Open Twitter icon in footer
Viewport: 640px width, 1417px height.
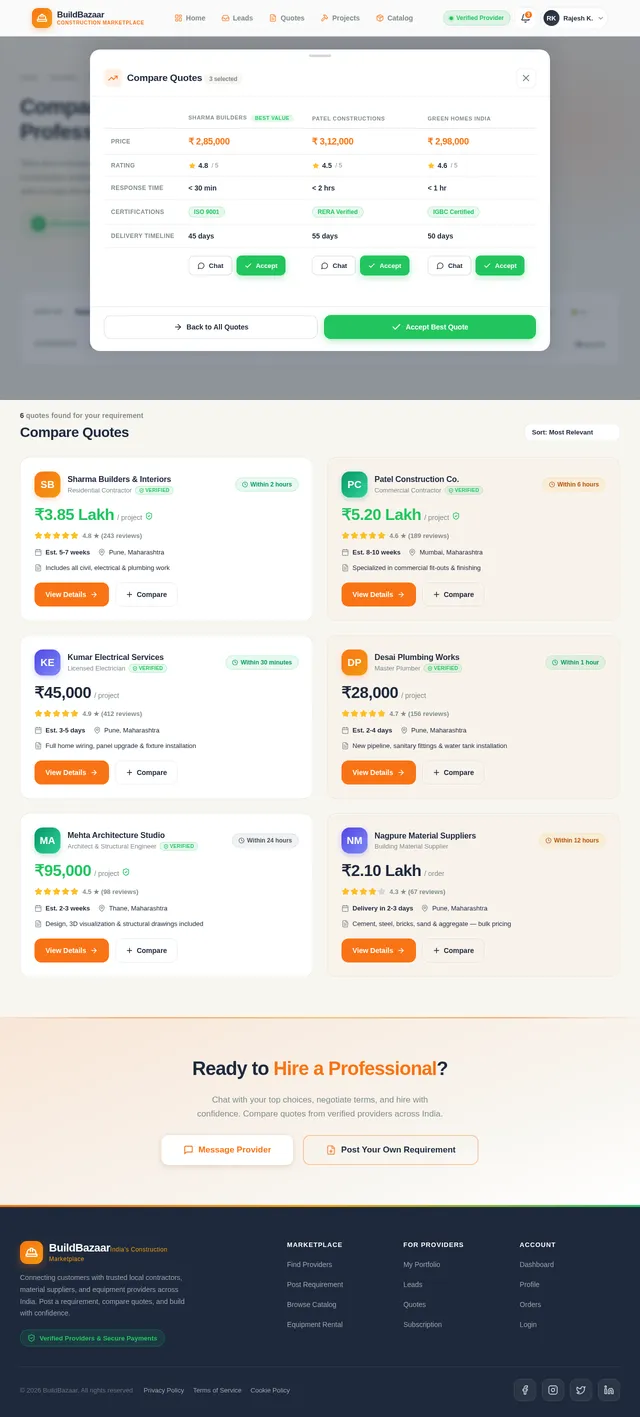(581, 1390)
